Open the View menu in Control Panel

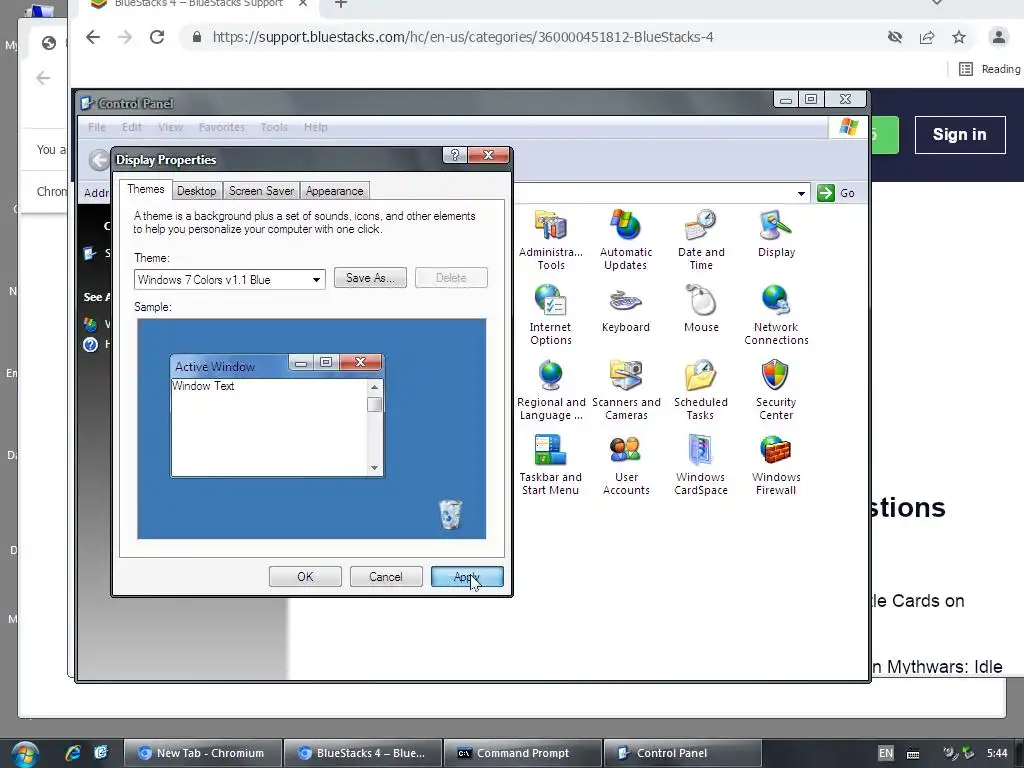point(170,127)
